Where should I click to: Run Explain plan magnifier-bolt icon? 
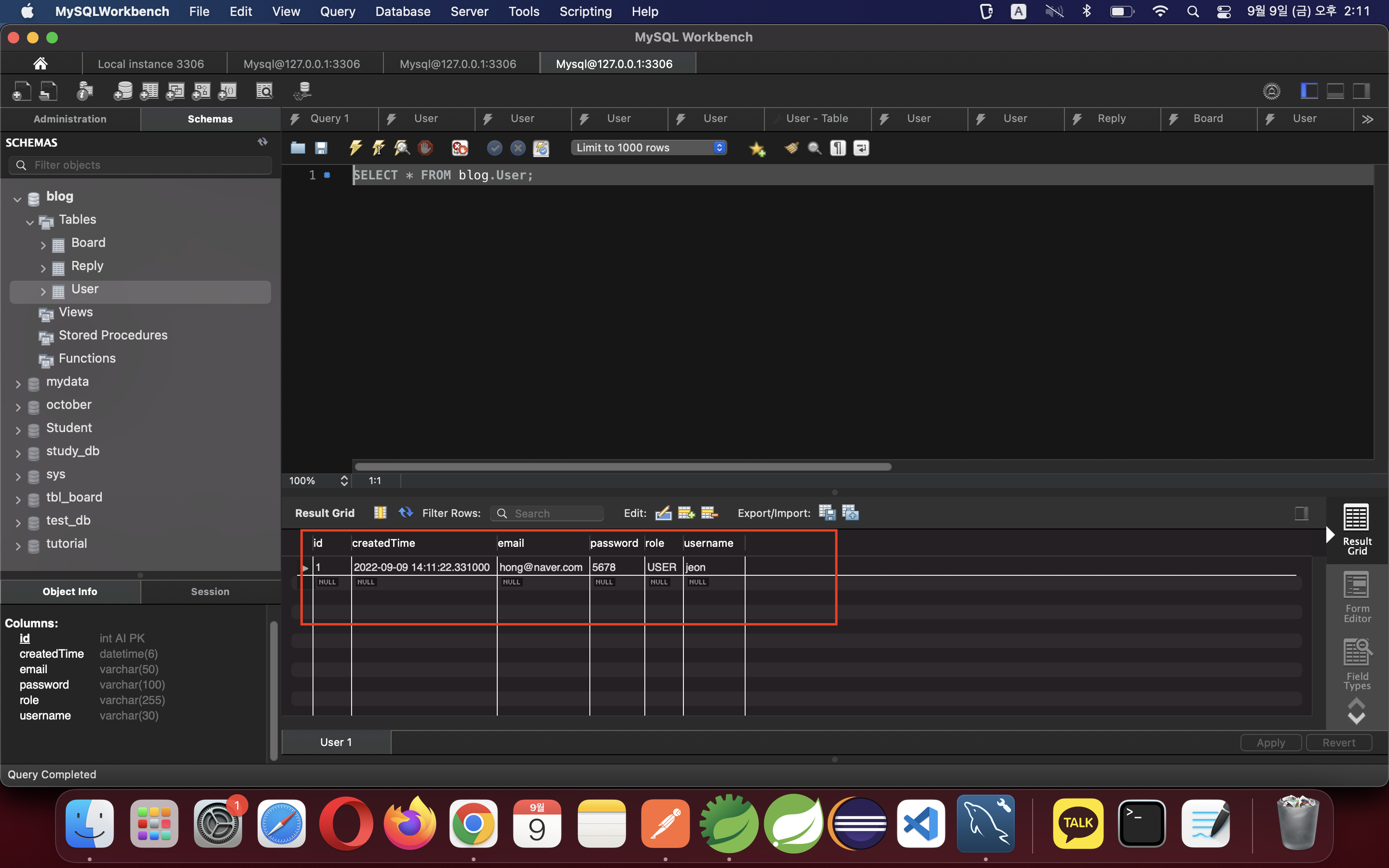click(402, 148)
